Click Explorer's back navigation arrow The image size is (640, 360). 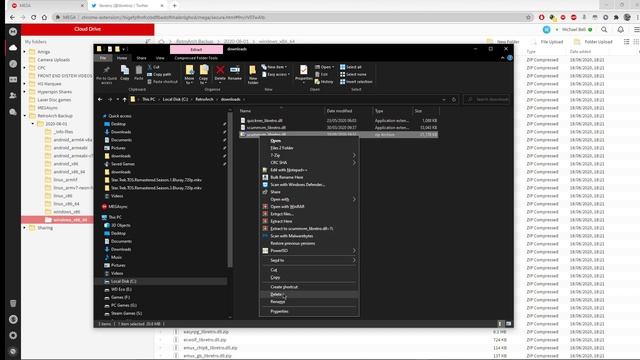pyautogui.click(x=100, y=99)
